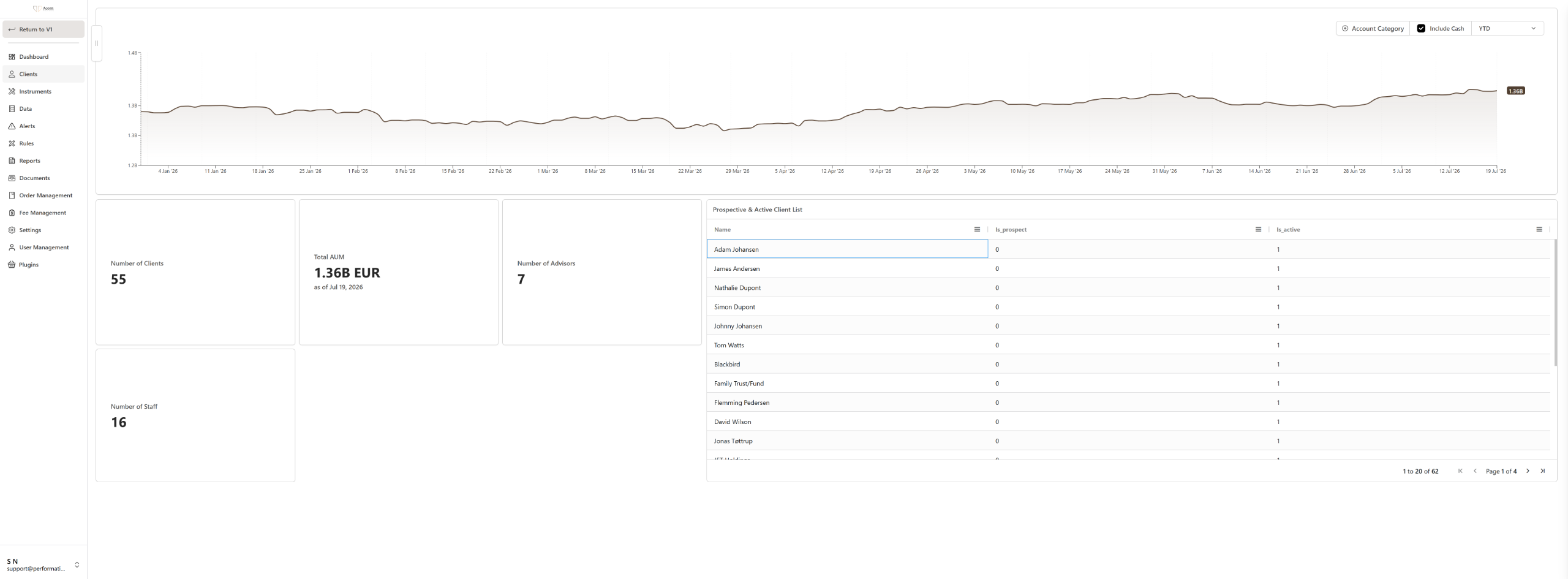Open Dashboard menu item
Screen dimensions: 1568x579
43,57
